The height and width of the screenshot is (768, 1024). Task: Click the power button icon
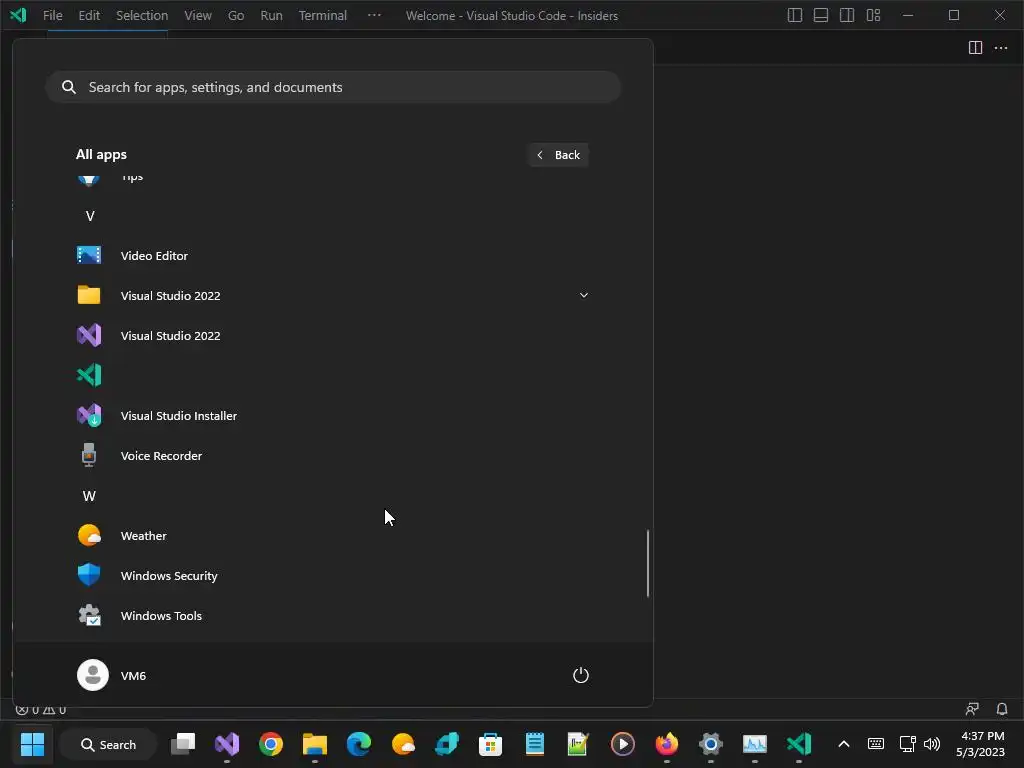click(x=581, y=675)
